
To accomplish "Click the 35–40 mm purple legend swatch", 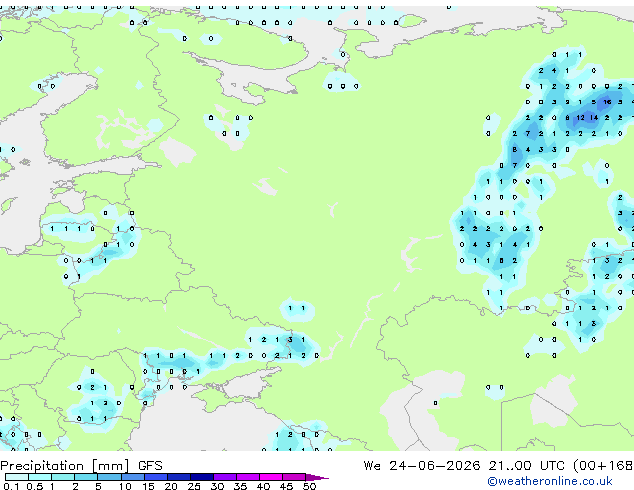I will click(x=248, y=477).
